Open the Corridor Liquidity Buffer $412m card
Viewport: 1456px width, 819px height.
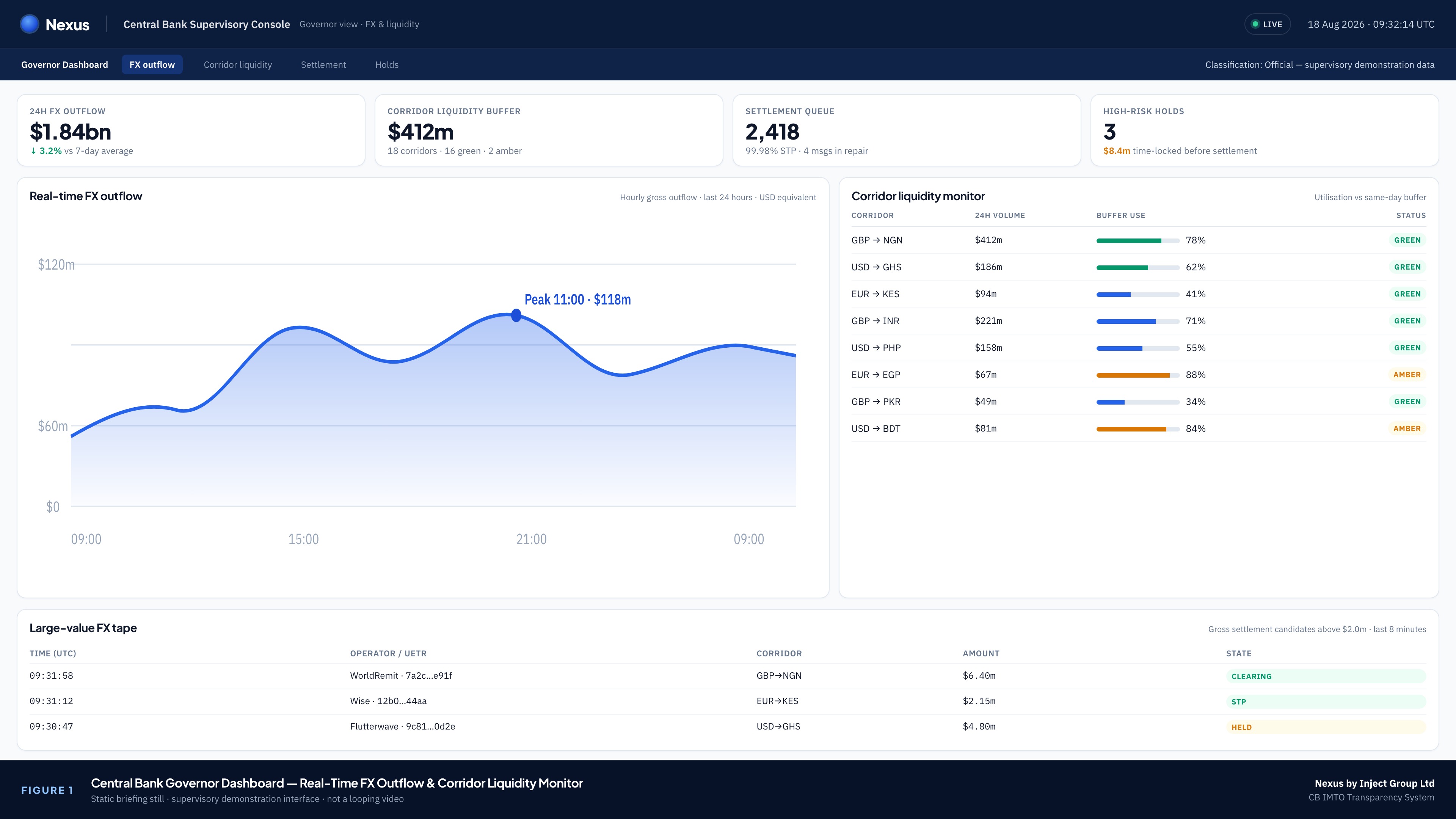549,130
